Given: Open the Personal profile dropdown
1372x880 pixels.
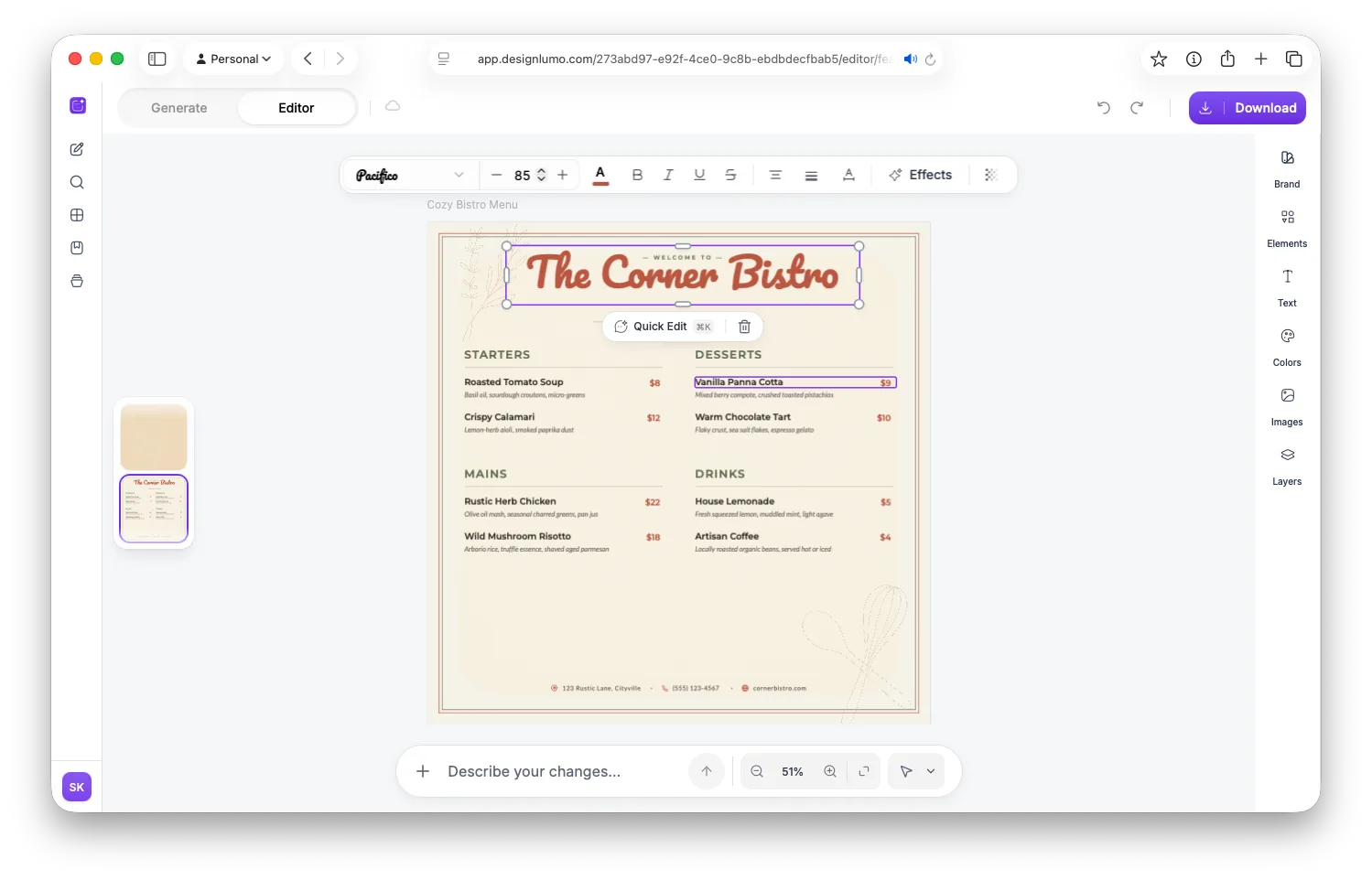Looking at the screenshot, I should pos(233,59).
